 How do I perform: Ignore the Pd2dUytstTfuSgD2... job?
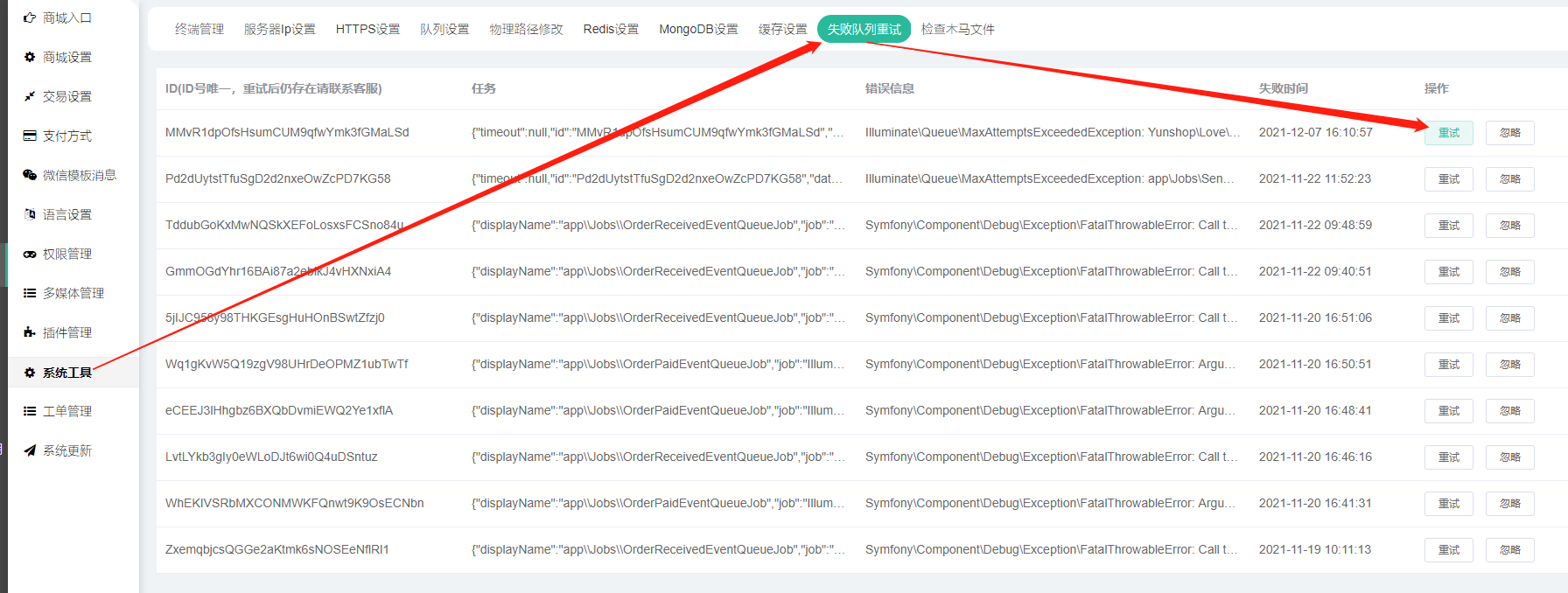[x=1510, y=179]
